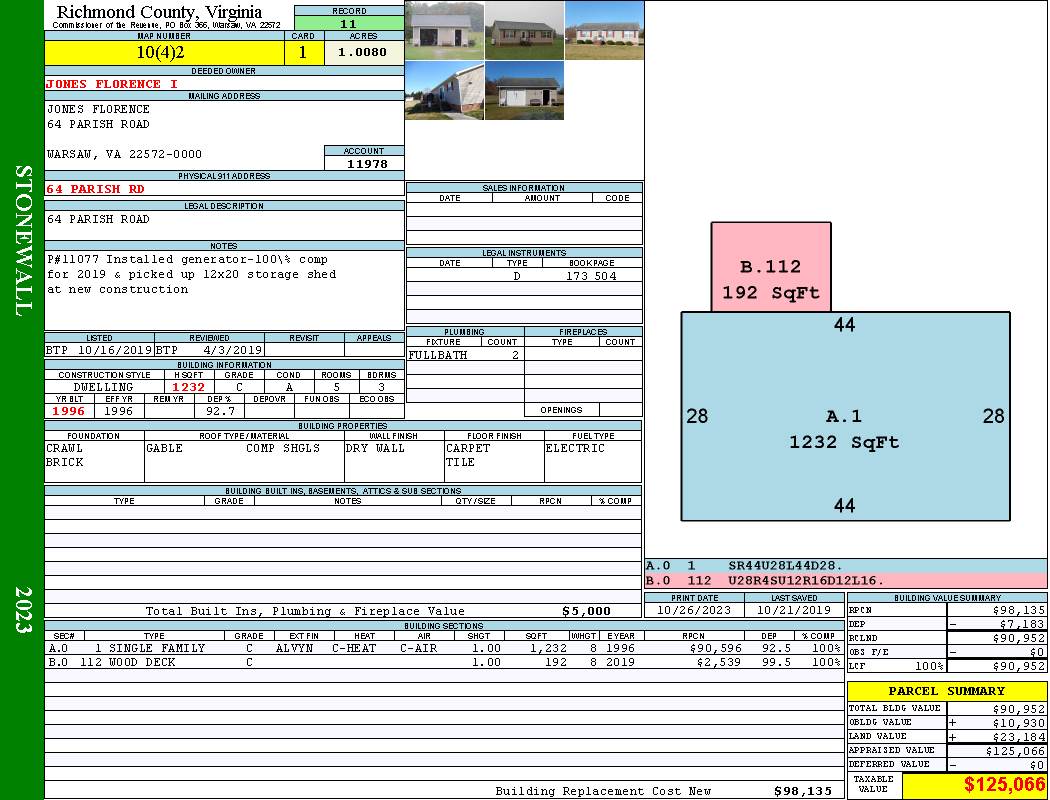Viewport: 1050px width, 800px height.
Task: Open the middle top-row house photo
Action: pyautogui.click(x=524, y=31)
